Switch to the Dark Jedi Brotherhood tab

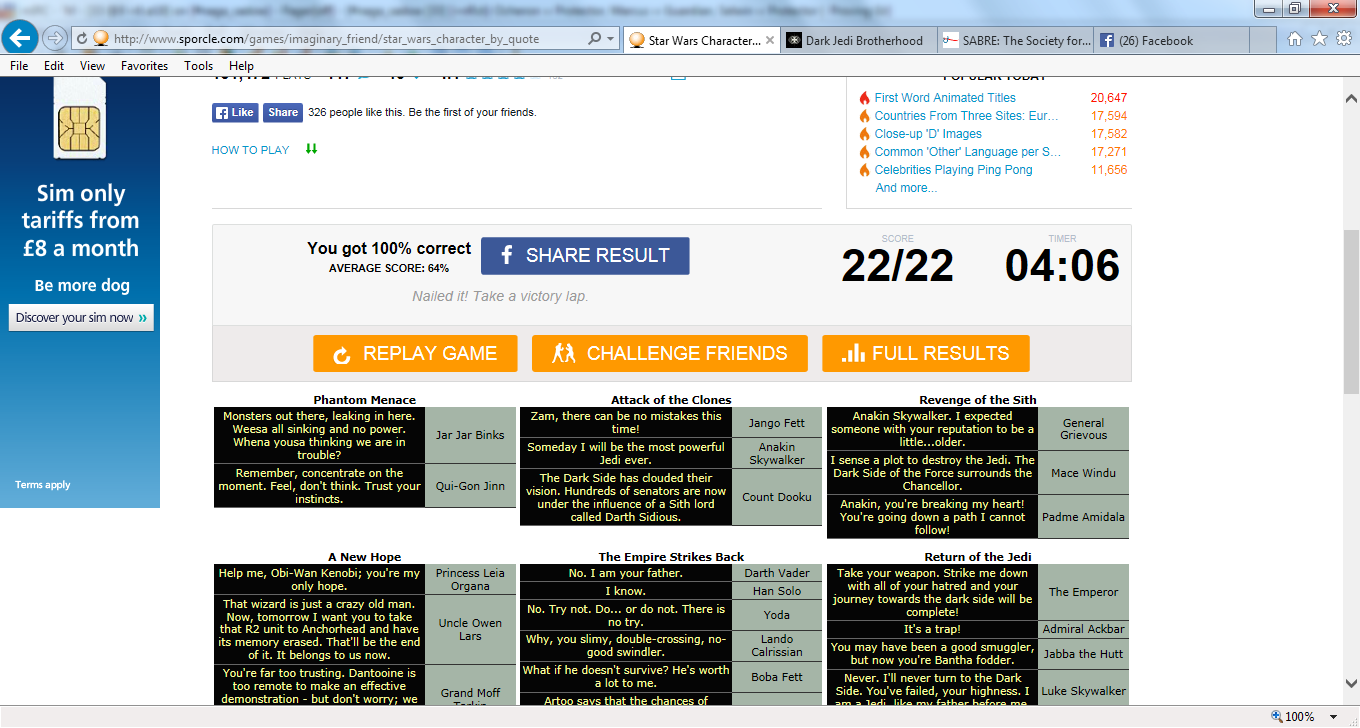coord(859,40)
